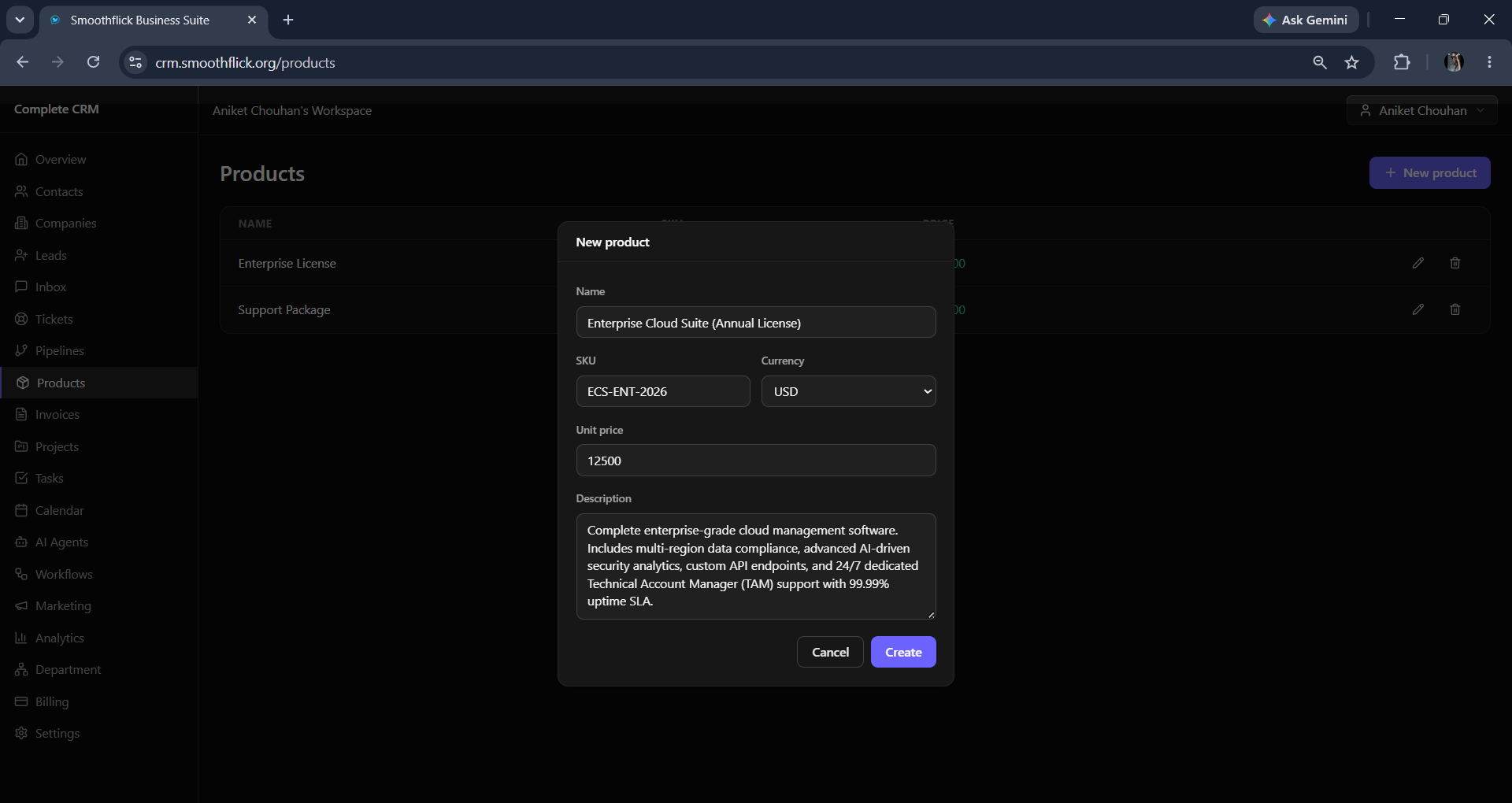Open a new browser tab
The image size is (1512, 803).
[x=288, y=20]
